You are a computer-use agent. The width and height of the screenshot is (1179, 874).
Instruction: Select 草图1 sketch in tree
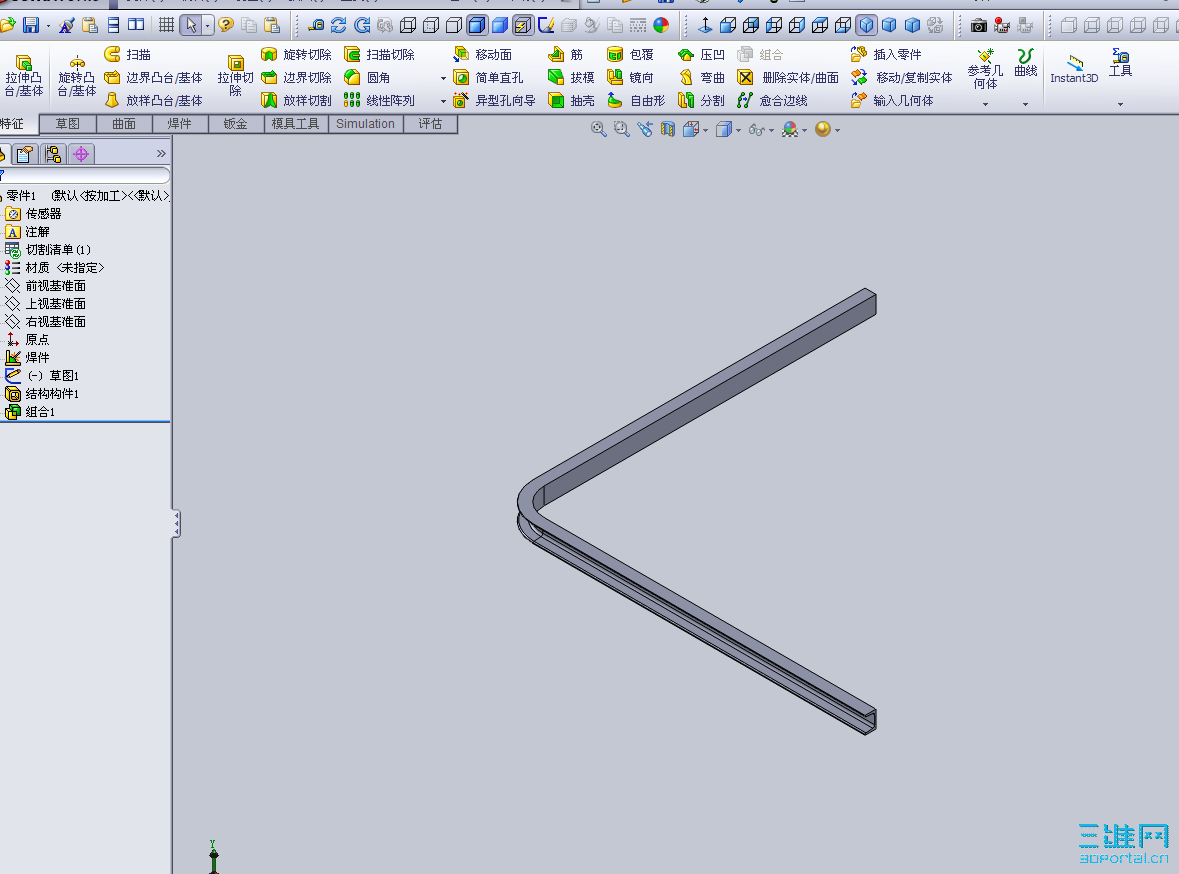(42, 375)
